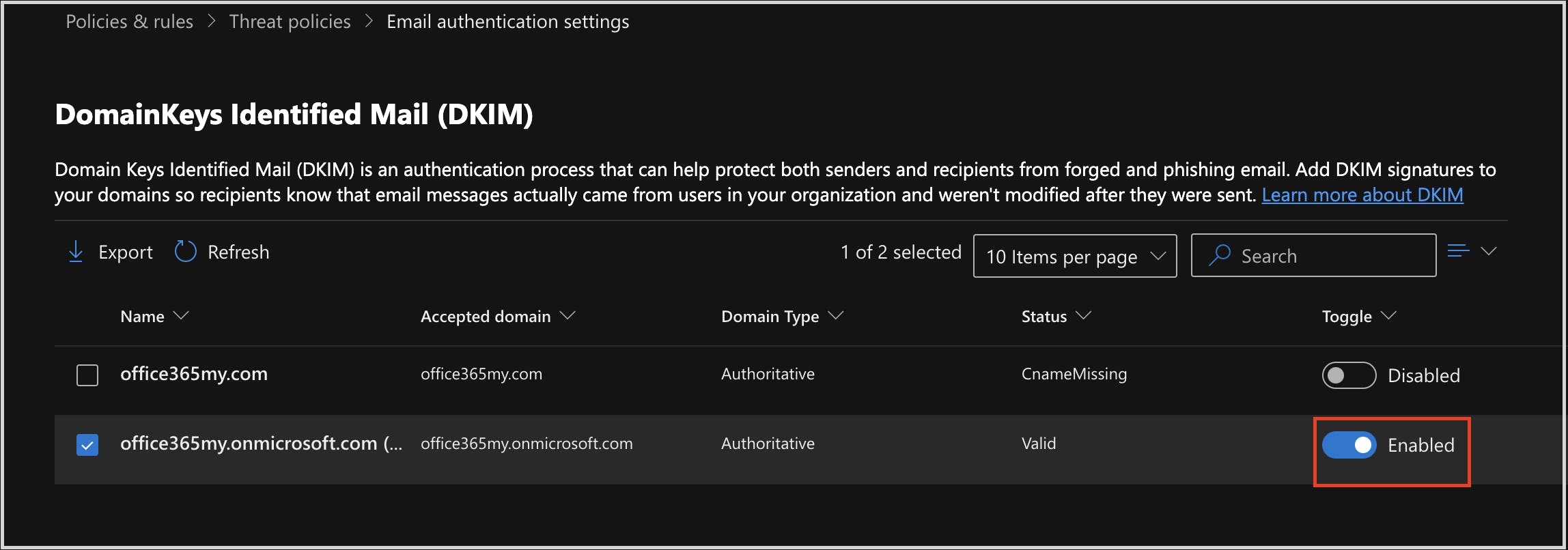Click the Refresh circular arrow icon
This screenshot has height=550, width=1568.
click(185, 252)
